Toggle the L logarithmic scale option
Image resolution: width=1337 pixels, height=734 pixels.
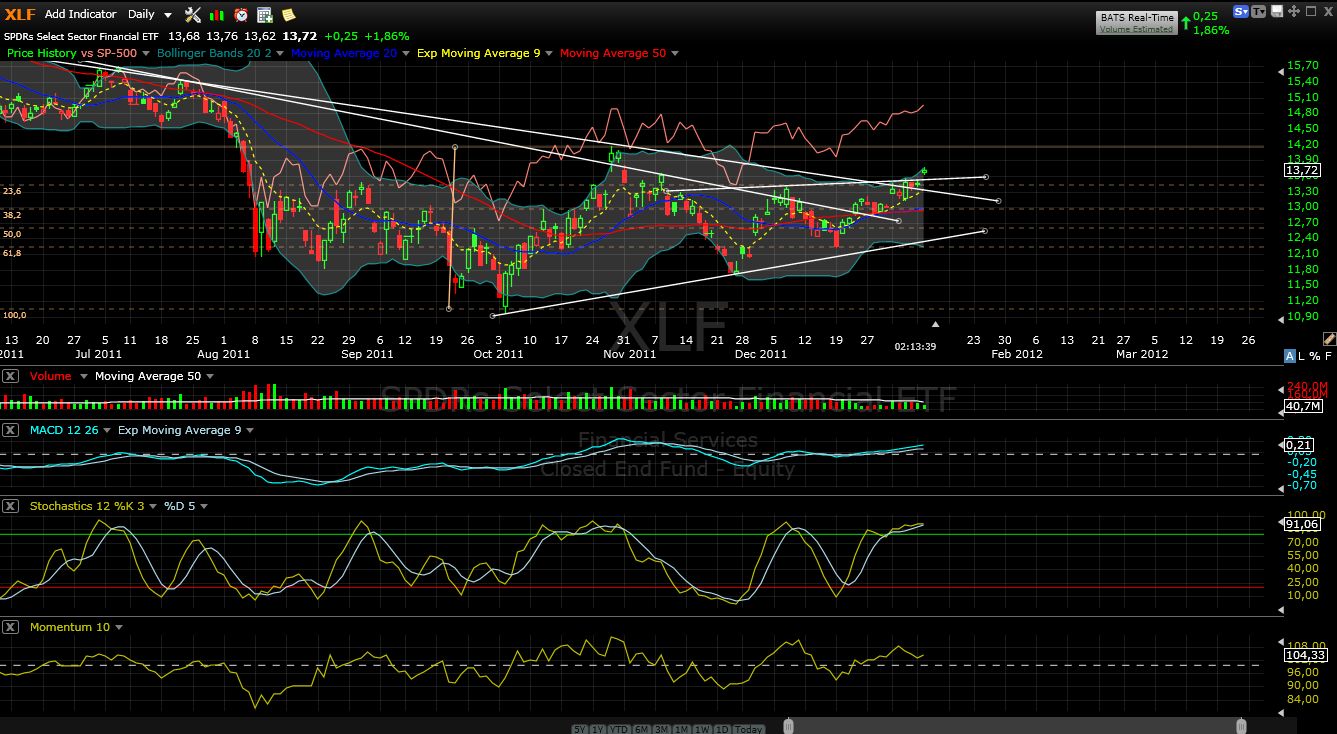coord(1302,356)
